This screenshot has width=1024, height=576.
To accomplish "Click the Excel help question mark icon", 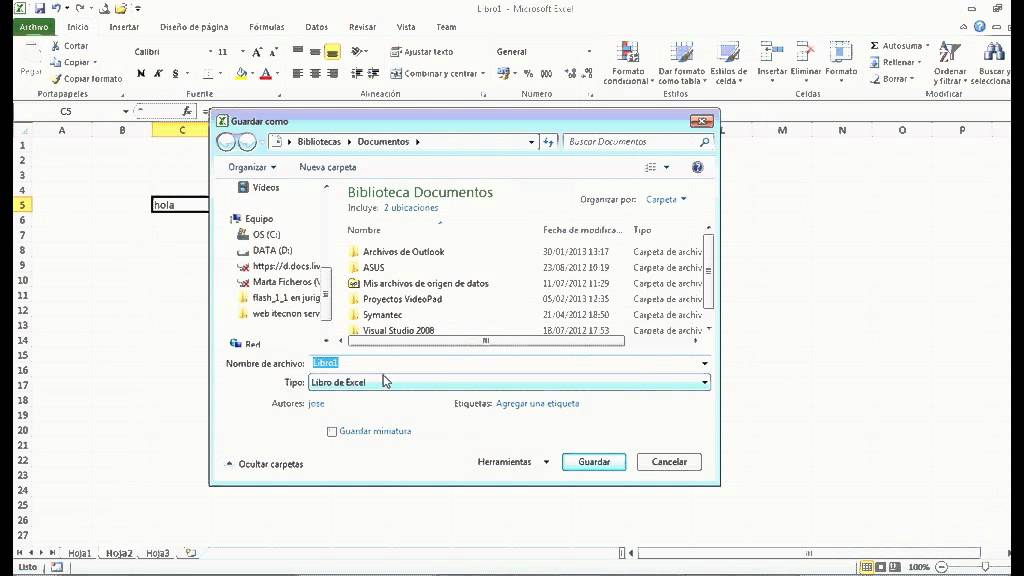I will click(x=980, y=27).
